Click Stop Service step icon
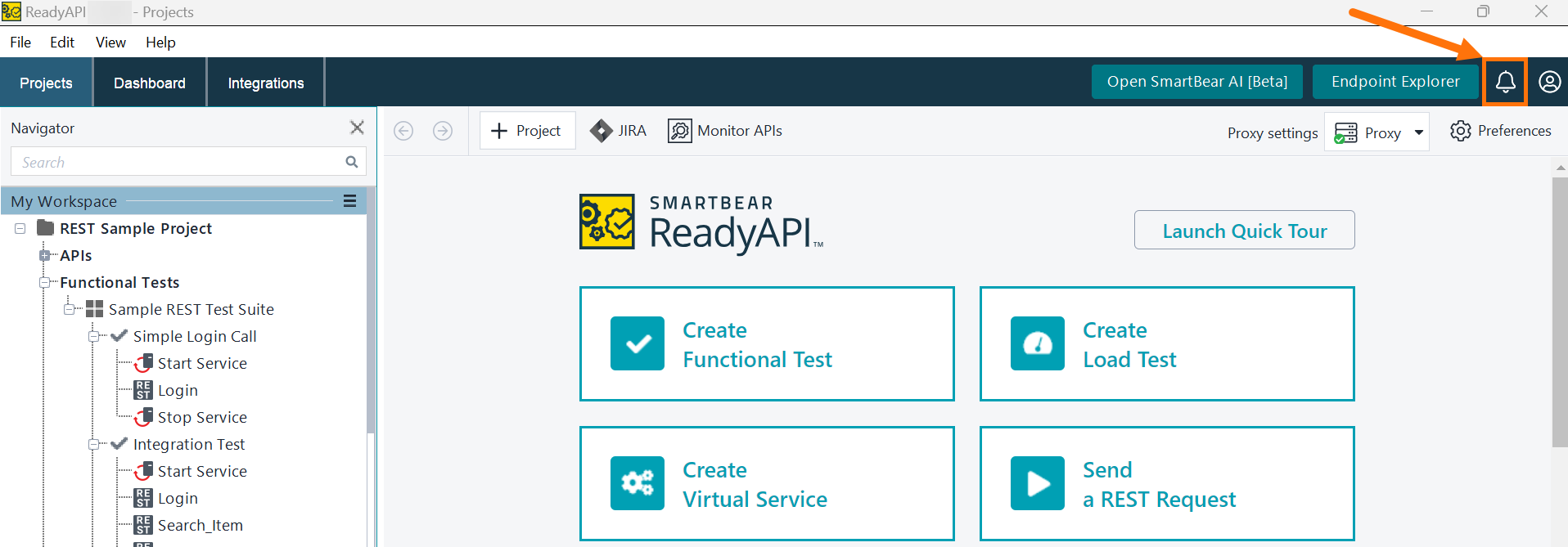 [x=143, y=417]
